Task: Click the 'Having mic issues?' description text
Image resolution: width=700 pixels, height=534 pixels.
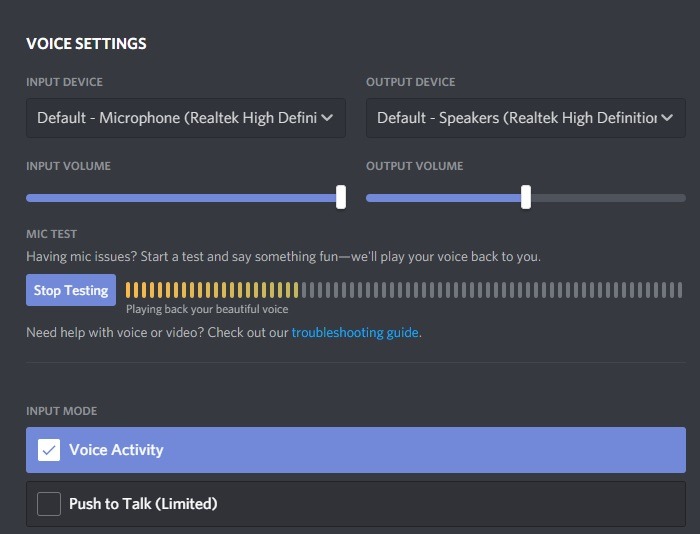Action: coord(283,257)
